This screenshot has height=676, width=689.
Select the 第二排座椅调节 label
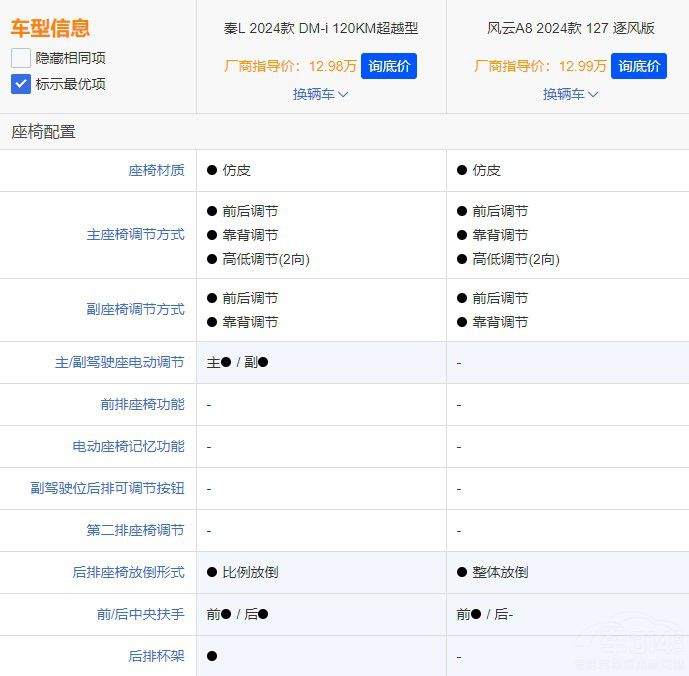[135, 531]
